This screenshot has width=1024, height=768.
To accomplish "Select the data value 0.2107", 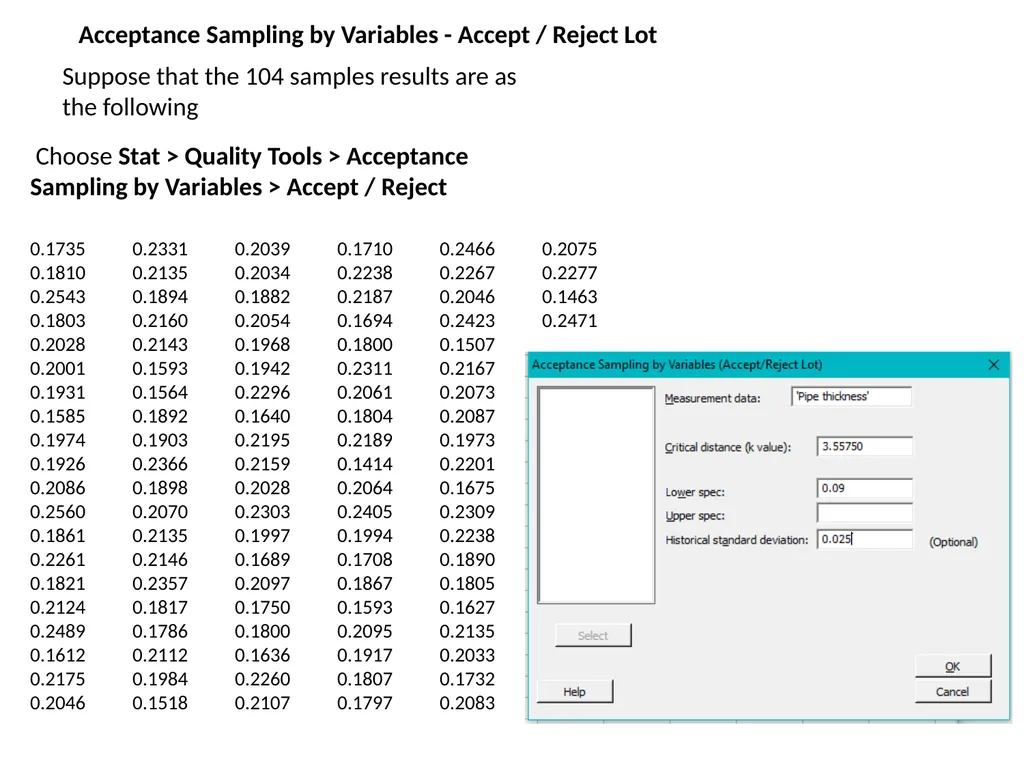I will 263,703.
